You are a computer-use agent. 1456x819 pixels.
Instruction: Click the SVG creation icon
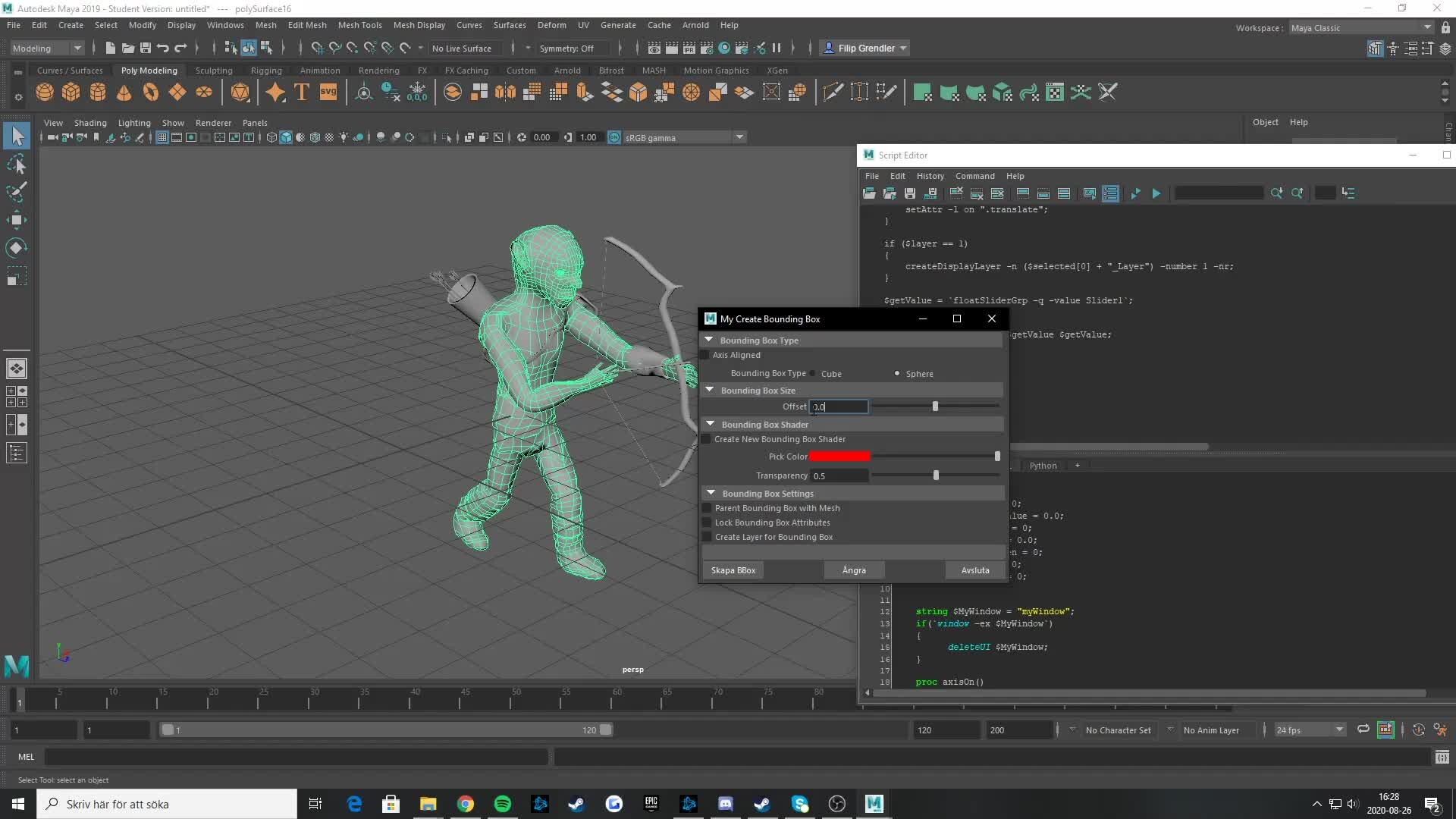tap(328, 92)
